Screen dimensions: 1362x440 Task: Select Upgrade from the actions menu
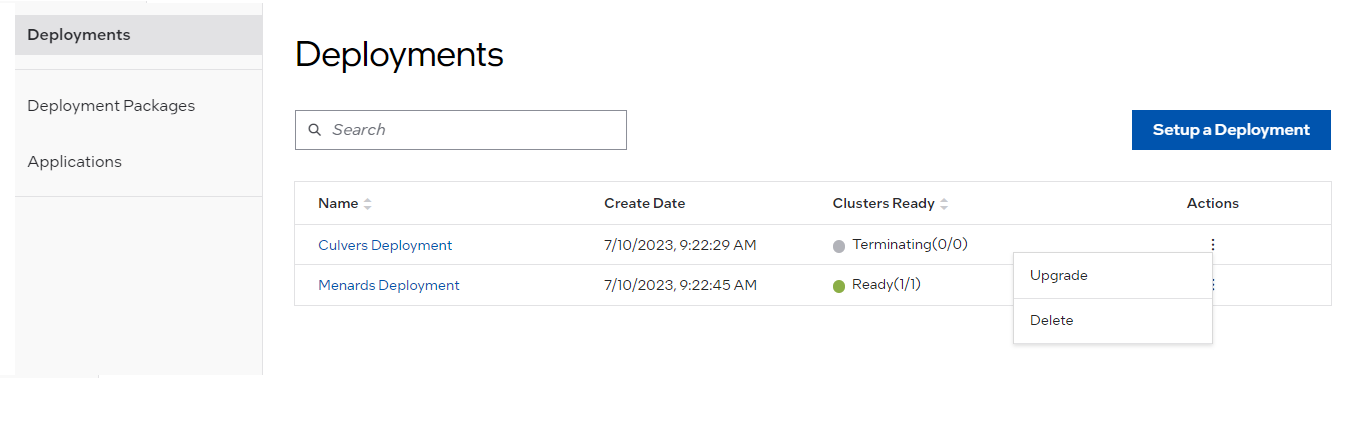pyautogui.click(x=1059, y=275)
